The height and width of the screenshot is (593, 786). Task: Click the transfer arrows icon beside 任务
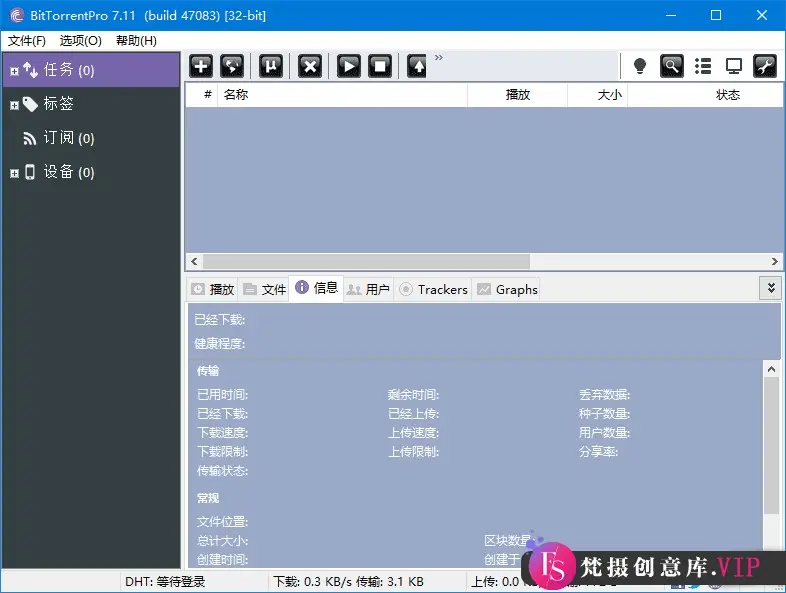[x=31, y=70]
